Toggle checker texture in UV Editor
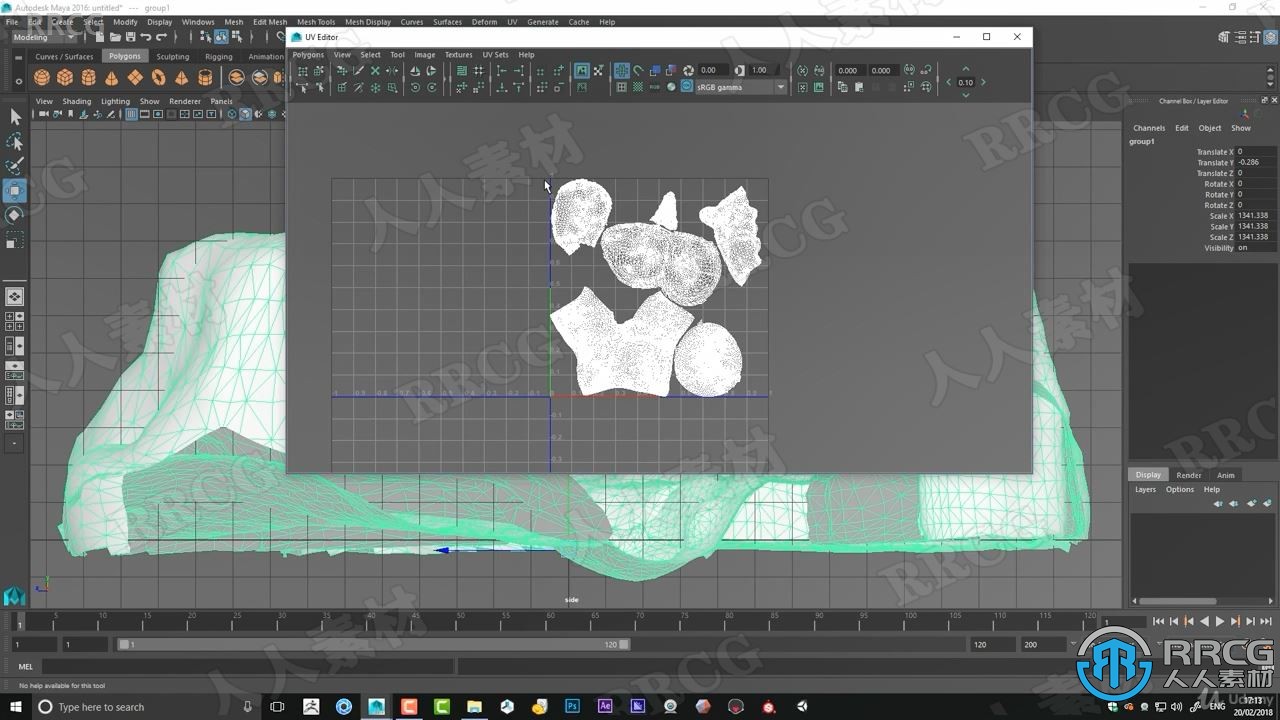Screen dimensions: 1280x720 coord(638,87)
